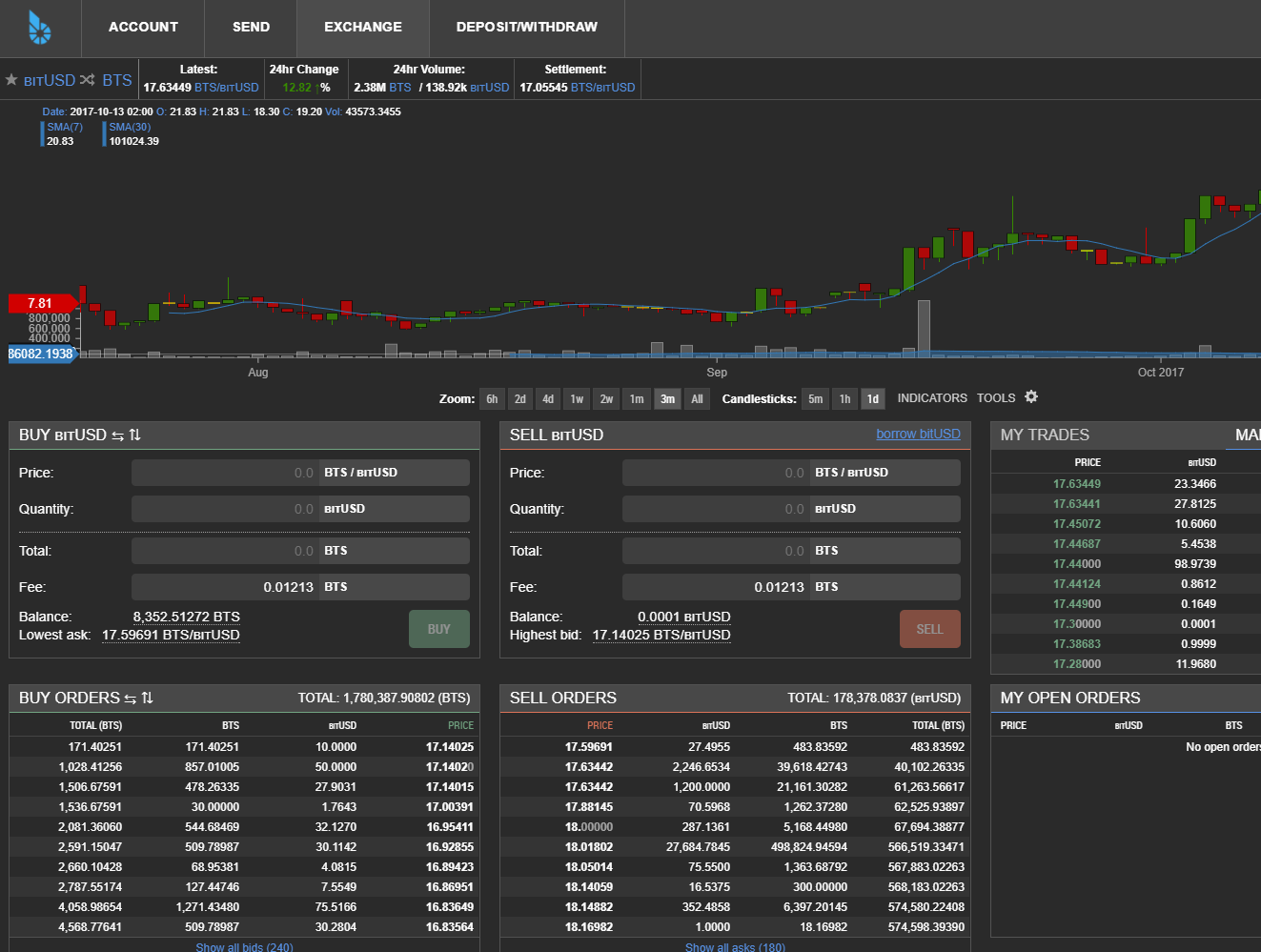Screen dimensions: 1261x952
Task: Click lowest ask price 17.59691 link
Action: (171, 635)
